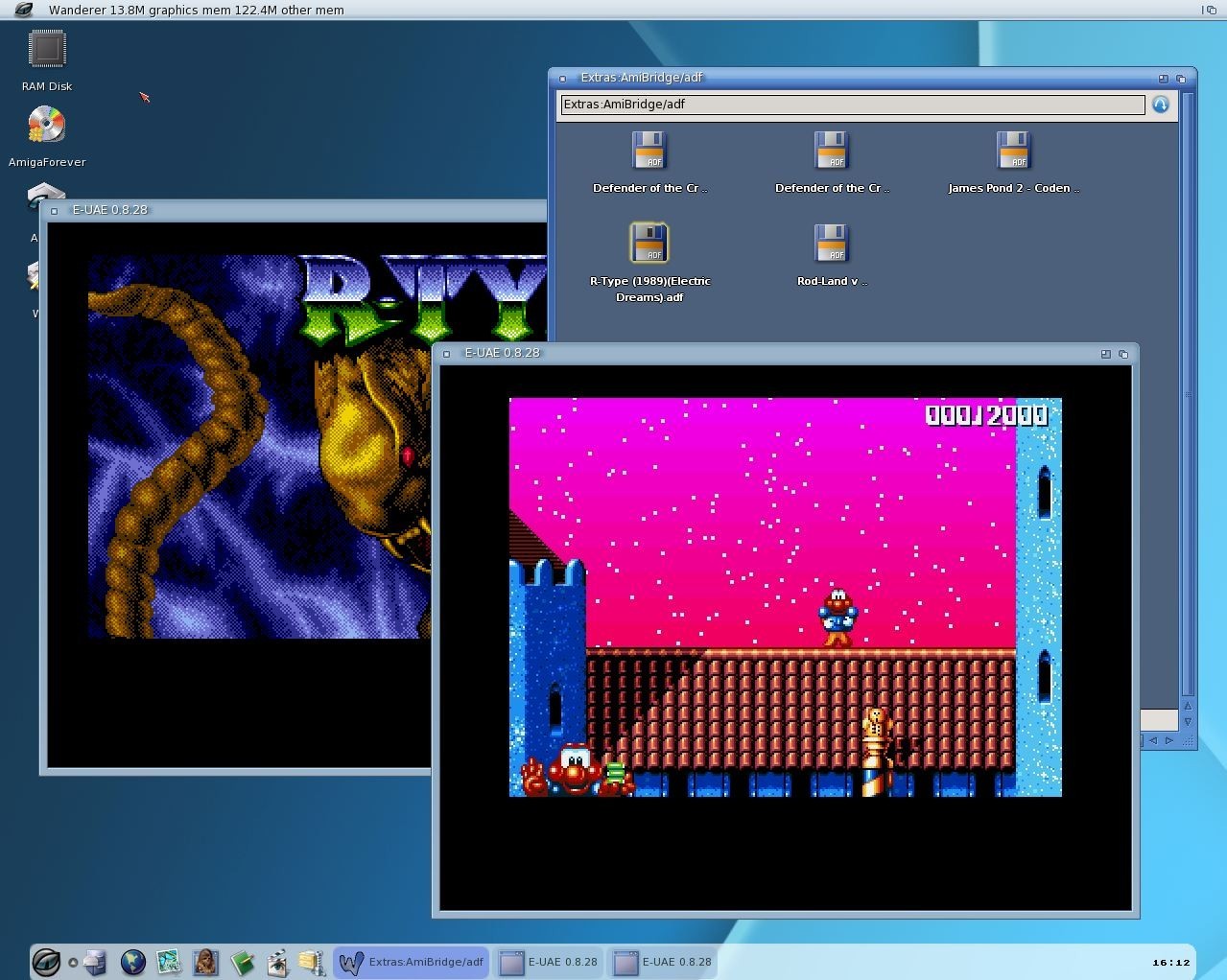Click the Chewbacca portrait icon in taskbar

(205, 962)
